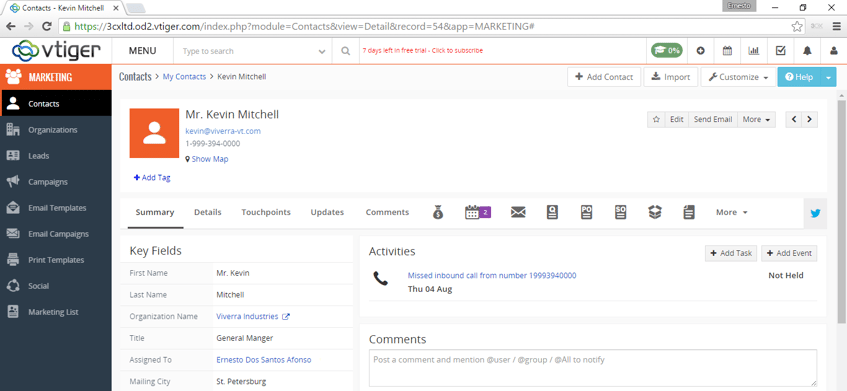This screenshot has width=847, height=391.
Task: Open the calendar icon in top bar
Action: click(727, 51)
